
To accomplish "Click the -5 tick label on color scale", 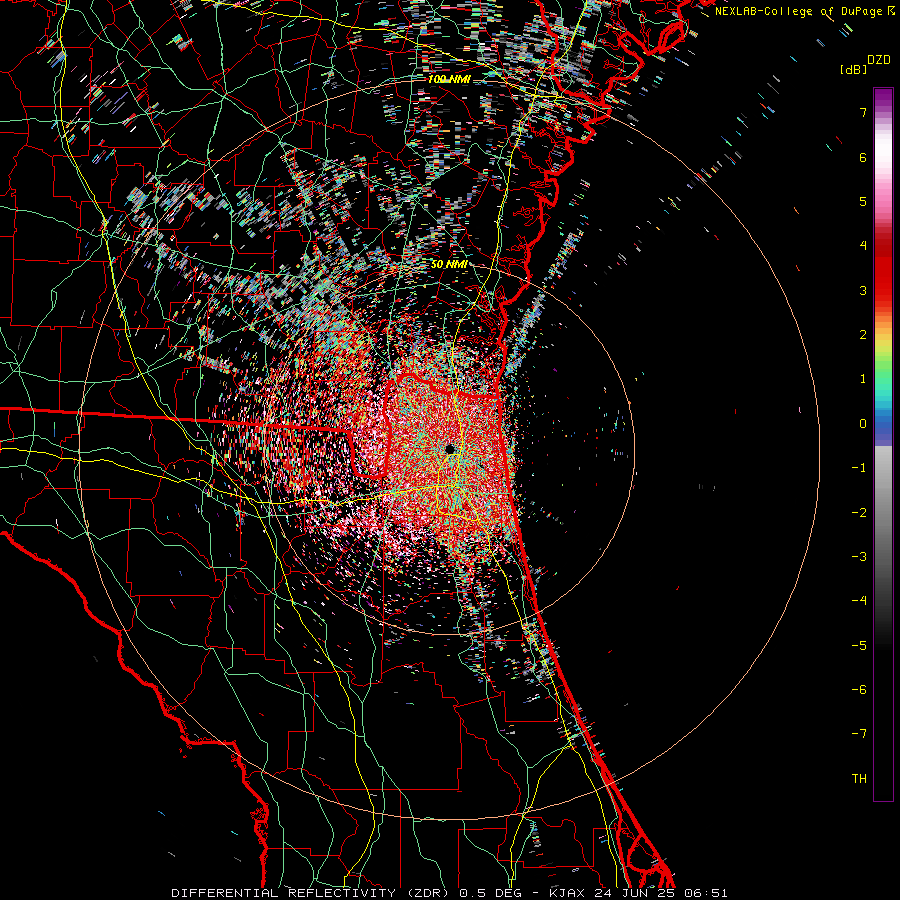I will [x=859, y=646].
